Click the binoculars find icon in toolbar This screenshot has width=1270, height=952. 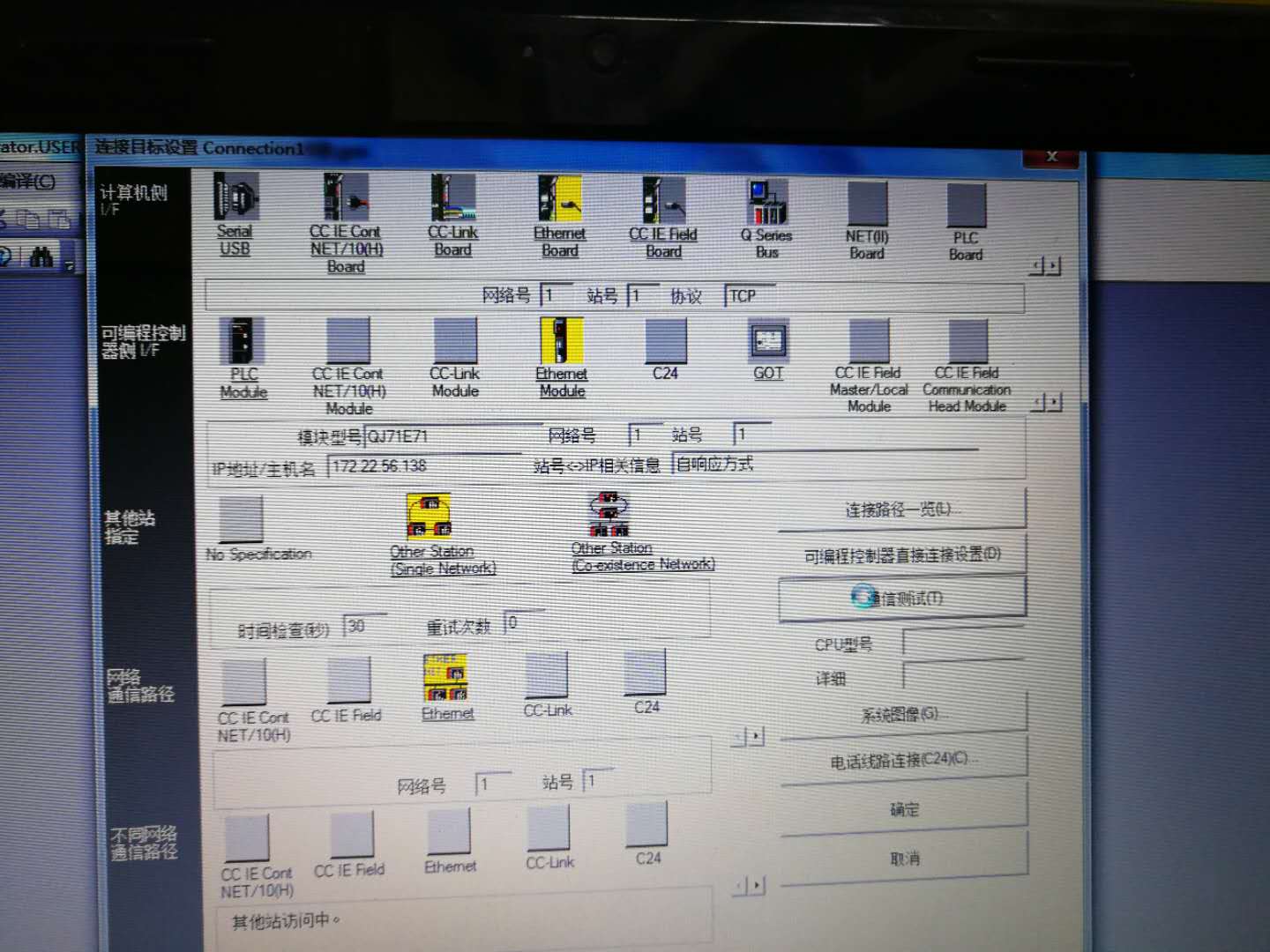[x=41, y=257]
